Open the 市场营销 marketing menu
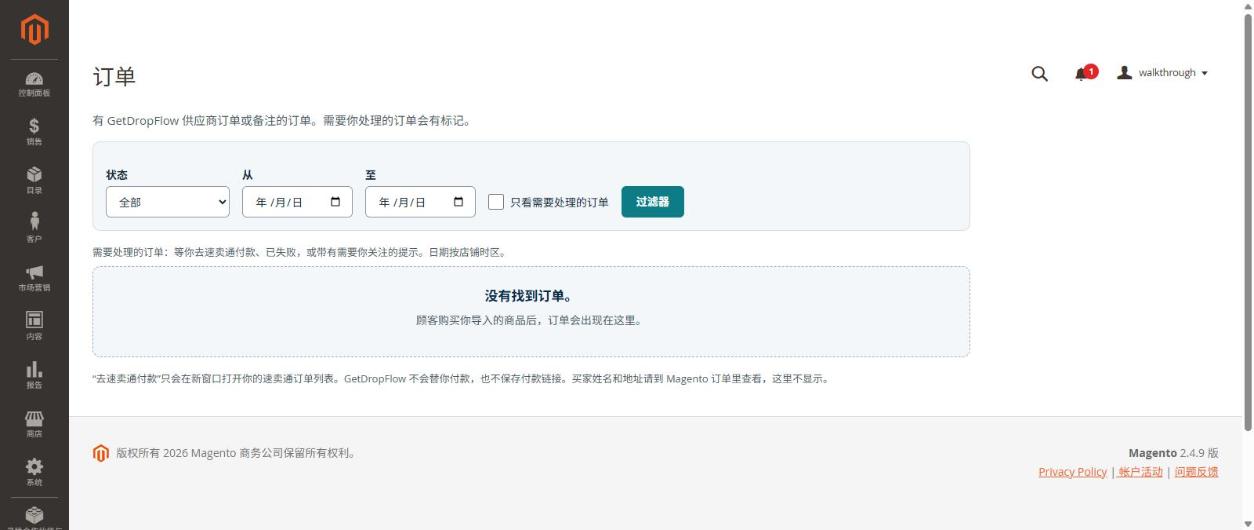 (34, 277)
